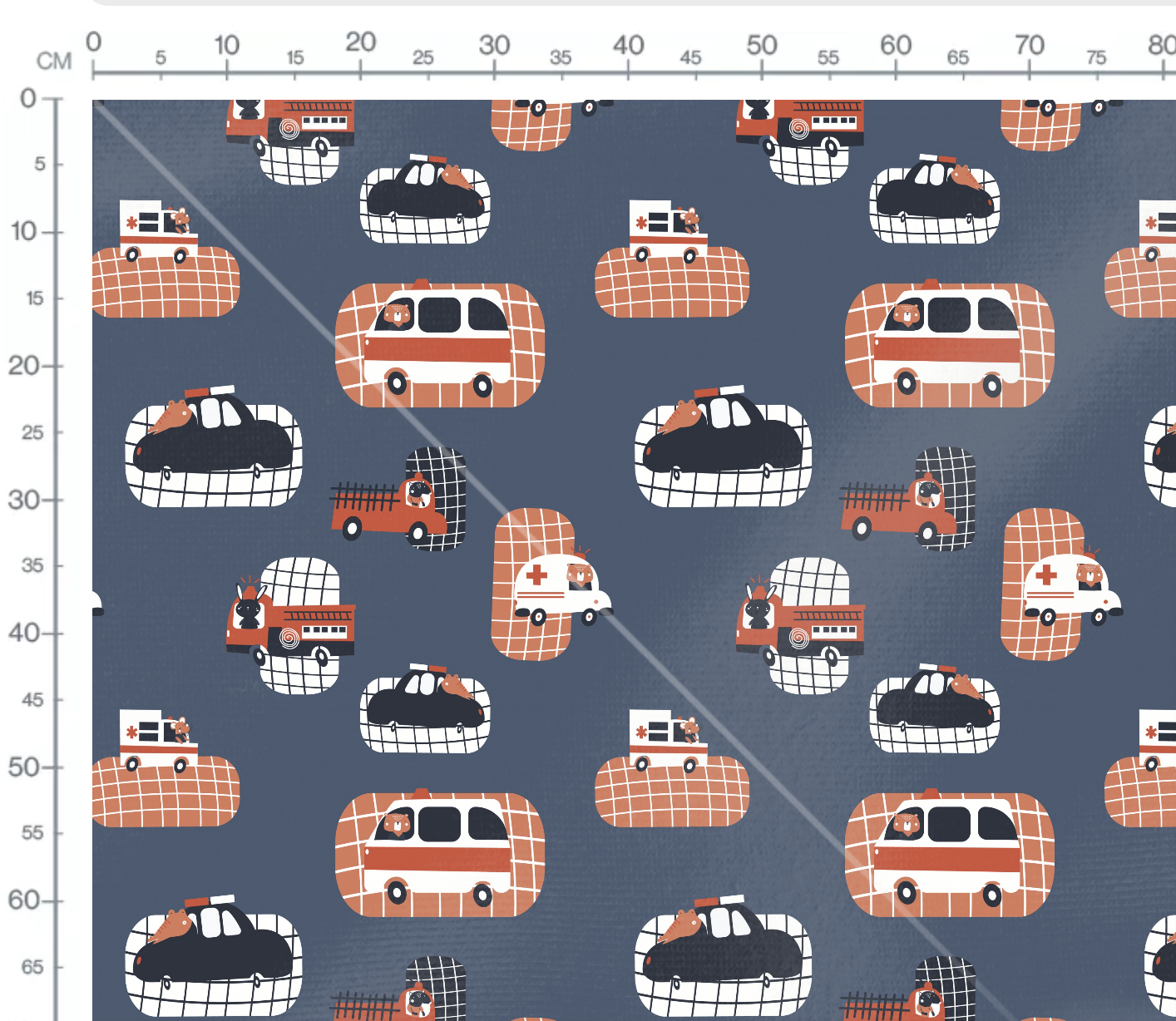1176x1021 pixels.
Task: Click the fabric pattern preview image
Action: [x=634, y=560]
